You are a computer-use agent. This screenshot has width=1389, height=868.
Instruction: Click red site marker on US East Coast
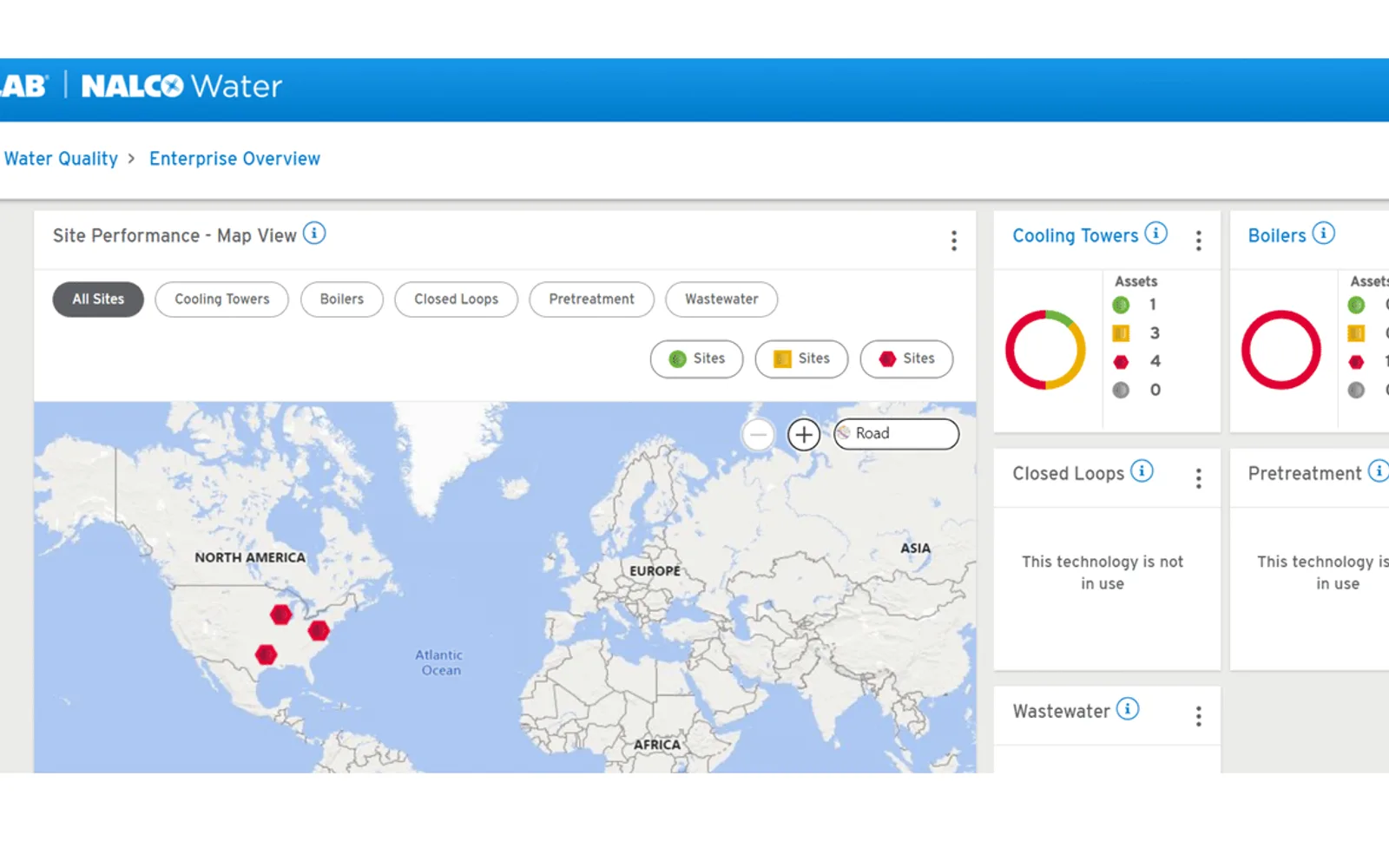[x=319, y=630]
